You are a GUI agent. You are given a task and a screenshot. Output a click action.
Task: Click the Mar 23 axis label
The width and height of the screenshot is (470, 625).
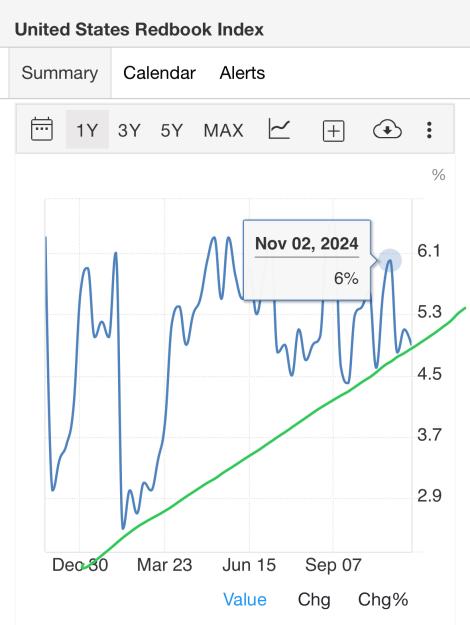(x=165, y=565)
